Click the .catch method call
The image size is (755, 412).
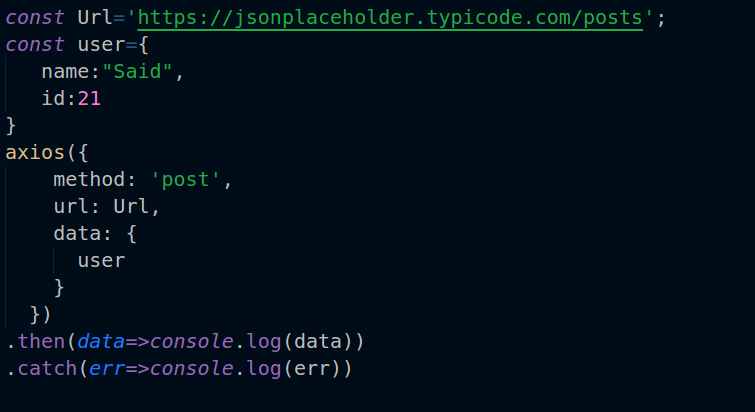coord(41,369)
